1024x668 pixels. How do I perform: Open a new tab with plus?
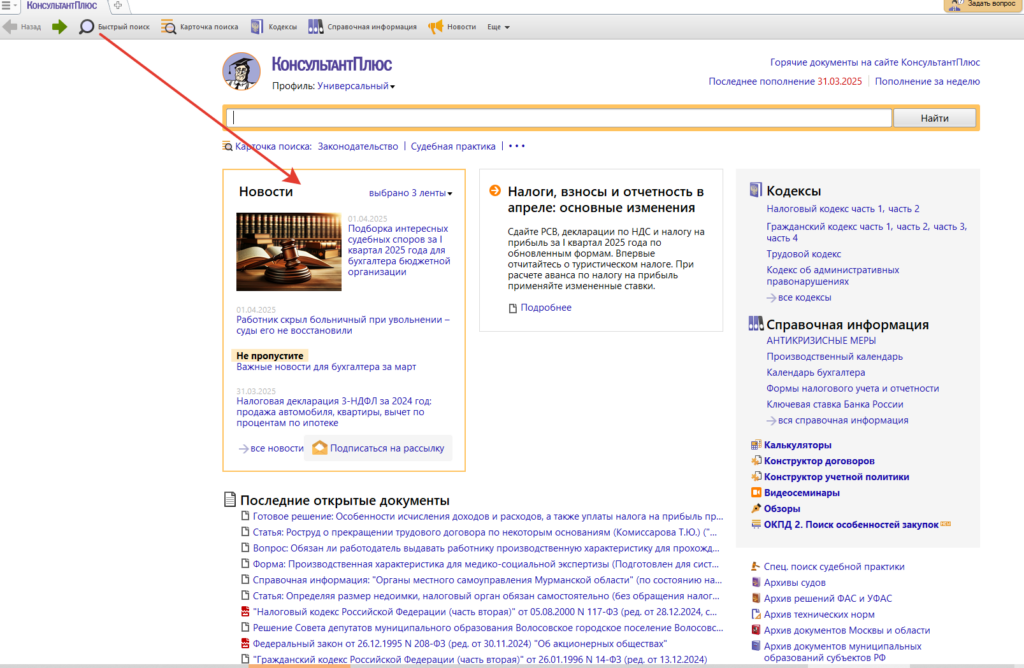(118, 5)
